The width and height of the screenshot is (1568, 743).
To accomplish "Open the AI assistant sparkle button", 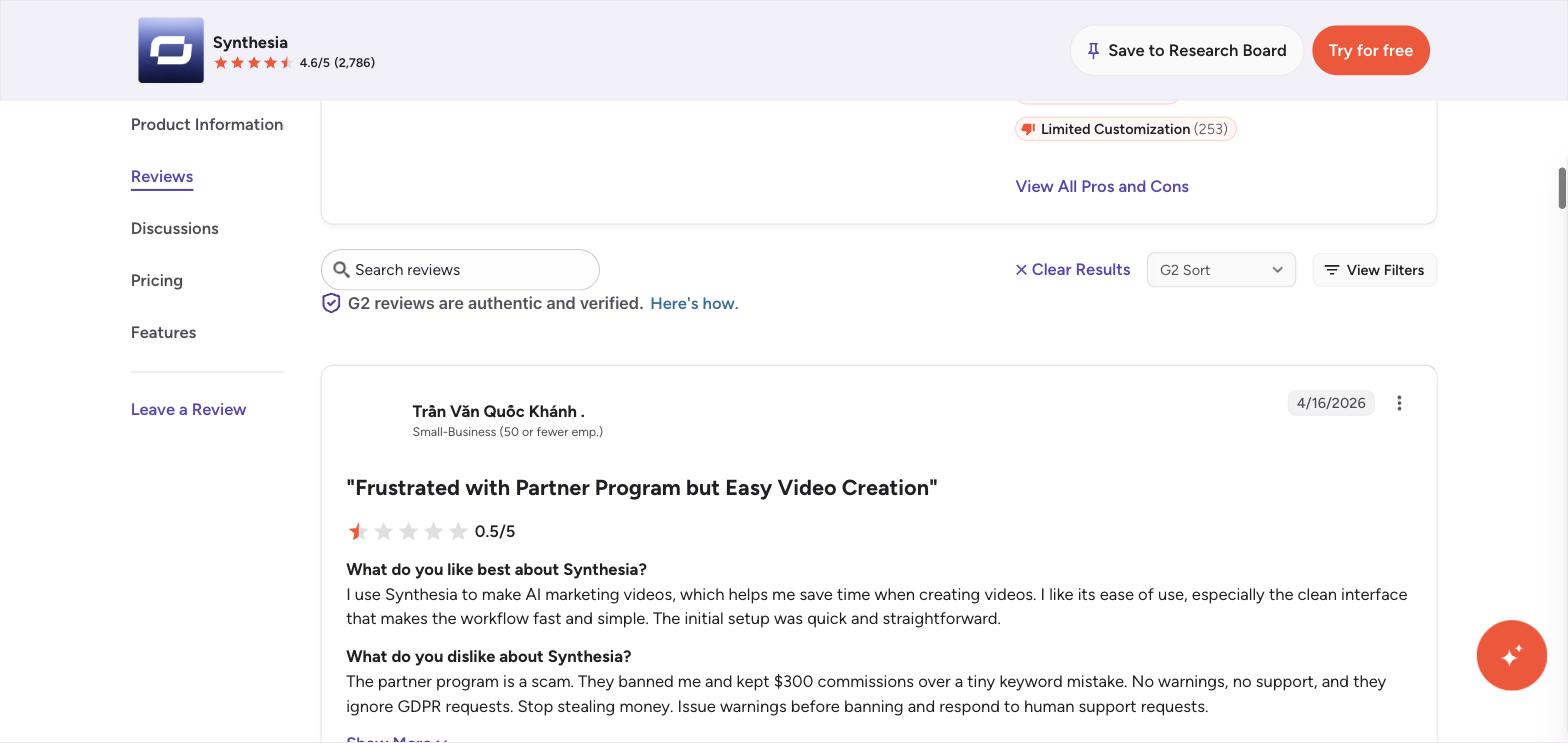I will (1511, 655).
